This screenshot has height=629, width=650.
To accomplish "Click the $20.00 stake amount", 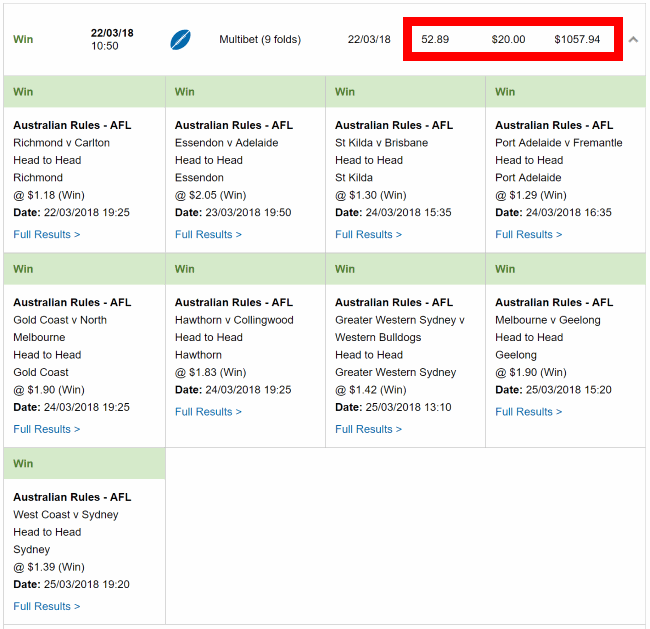I will click(508, 39).
